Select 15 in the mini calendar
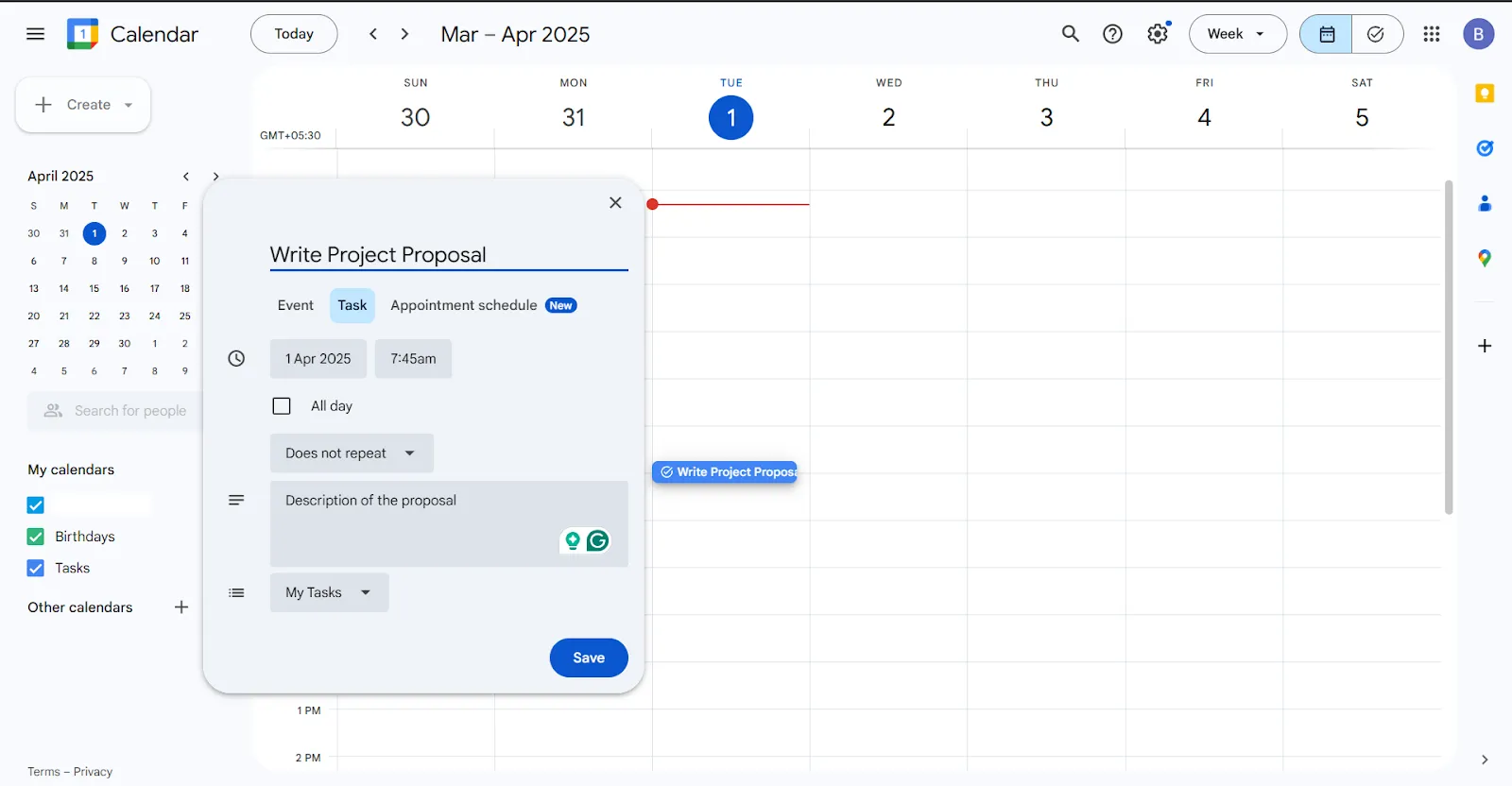1512x786 pixels. pyautogui.click(x=94, y=289)
